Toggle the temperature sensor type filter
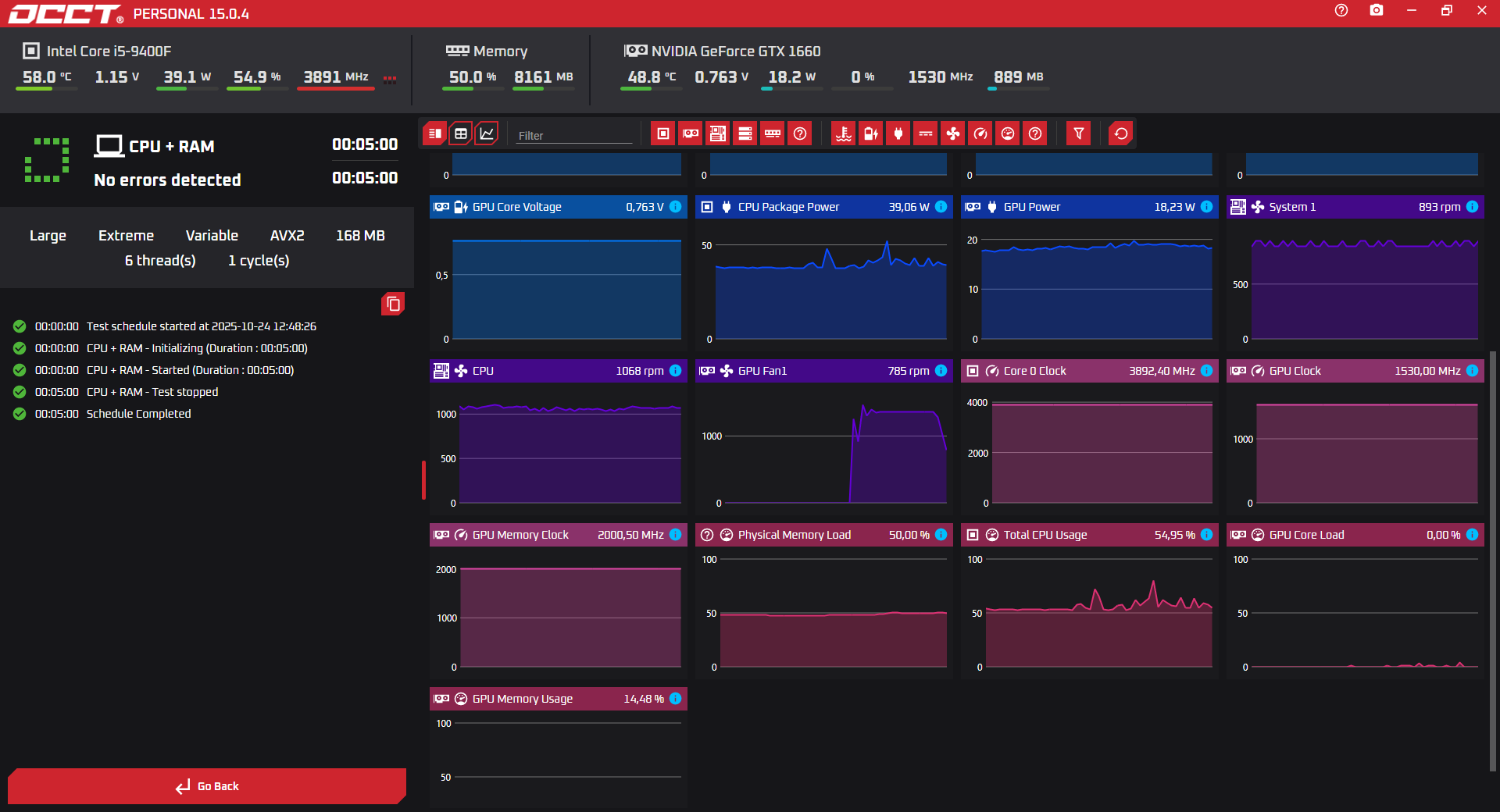The width and height of the screenshot is (1500, 812). point(844,134)
